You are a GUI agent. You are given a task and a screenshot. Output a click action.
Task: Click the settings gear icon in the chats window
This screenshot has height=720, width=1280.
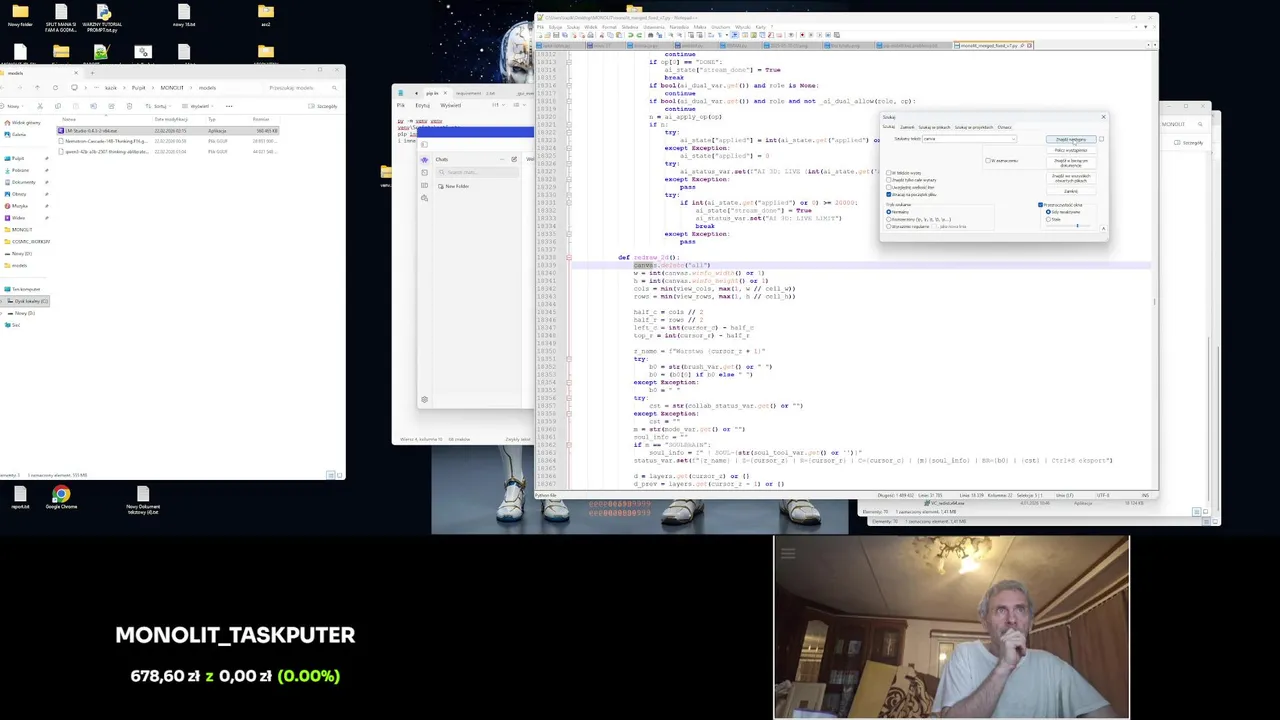point(424,400)
